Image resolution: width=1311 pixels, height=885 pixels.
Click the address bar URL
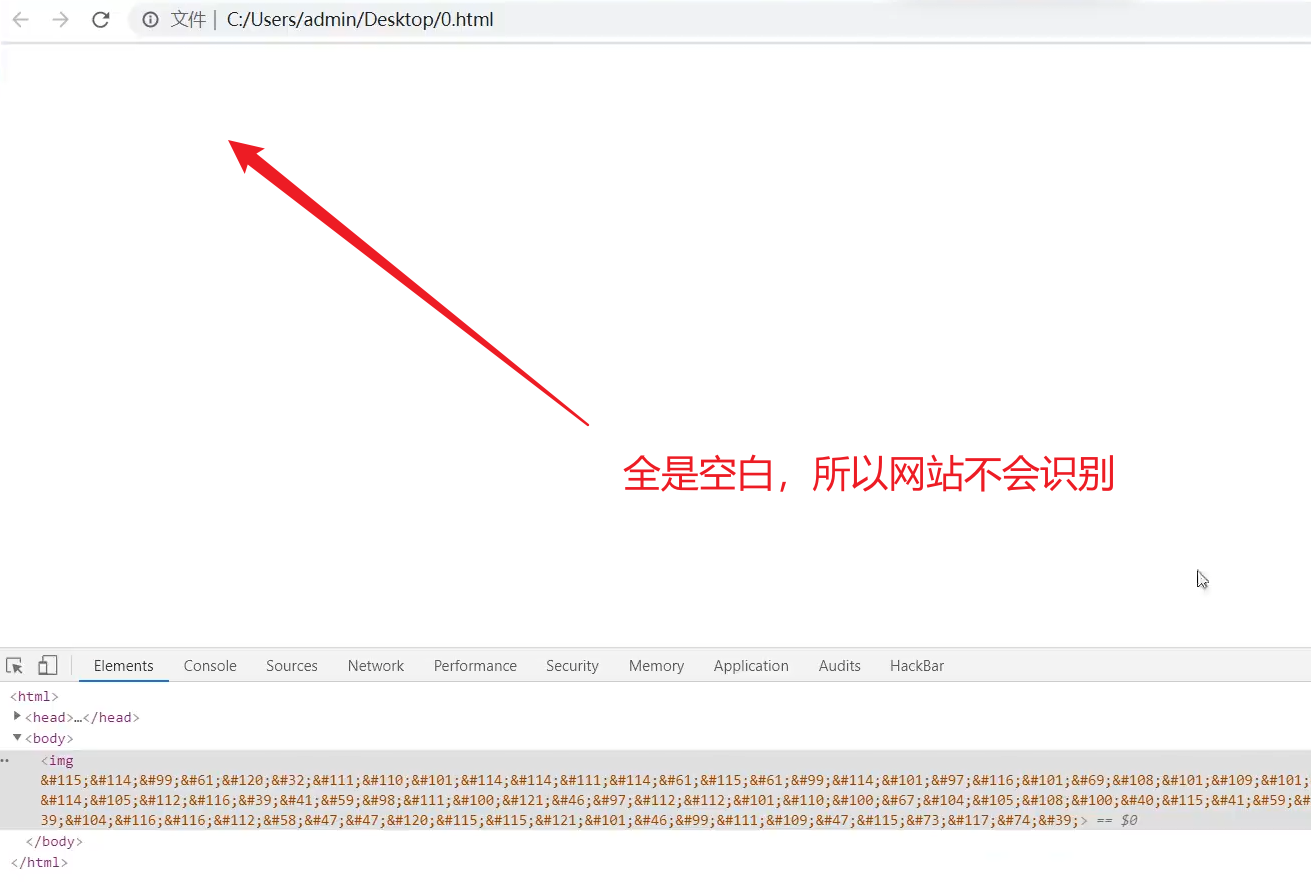(360, 20)
